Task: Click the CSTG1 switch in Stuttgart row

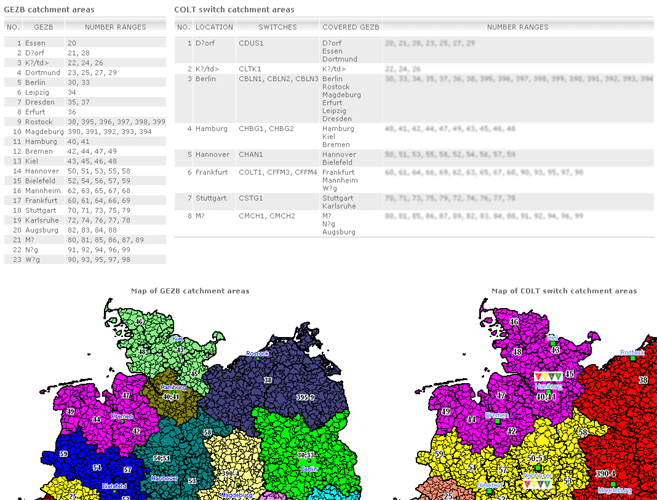Action: 251,198
